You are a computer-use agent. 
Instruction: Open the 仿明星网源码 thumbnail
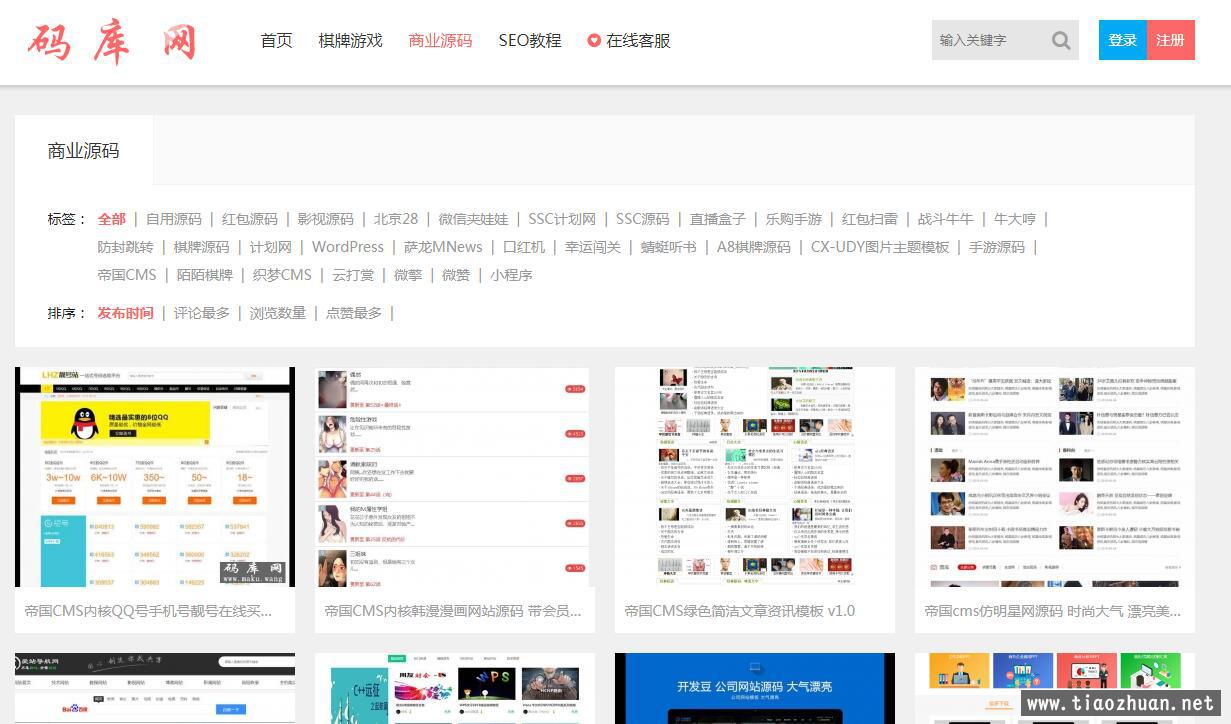click(1055, 477)
